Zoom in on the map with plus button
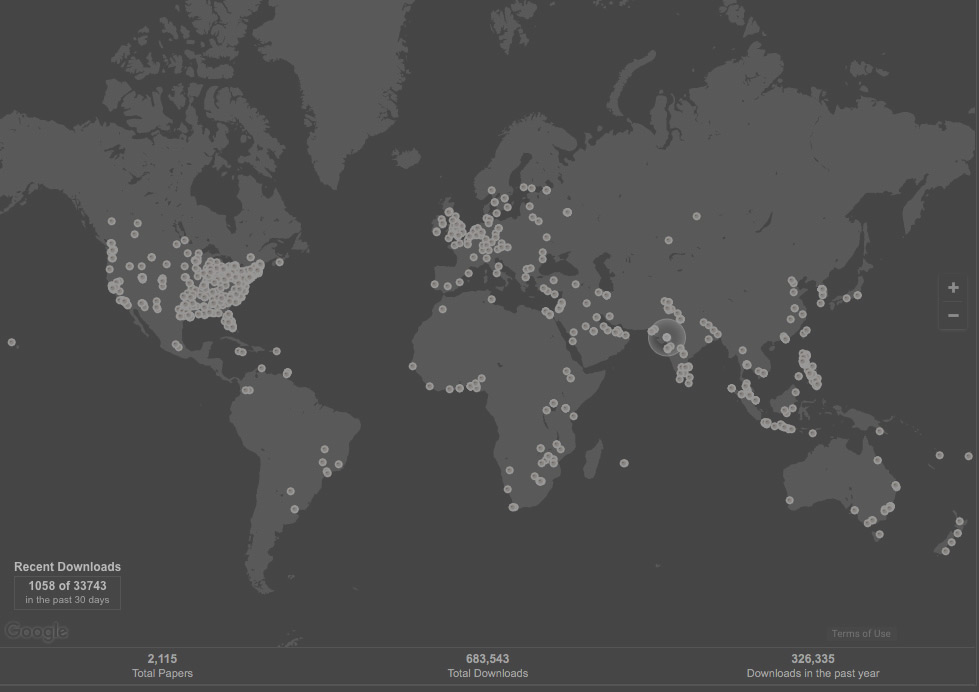This screenshot has width=979, height=692. click(953, 288)
